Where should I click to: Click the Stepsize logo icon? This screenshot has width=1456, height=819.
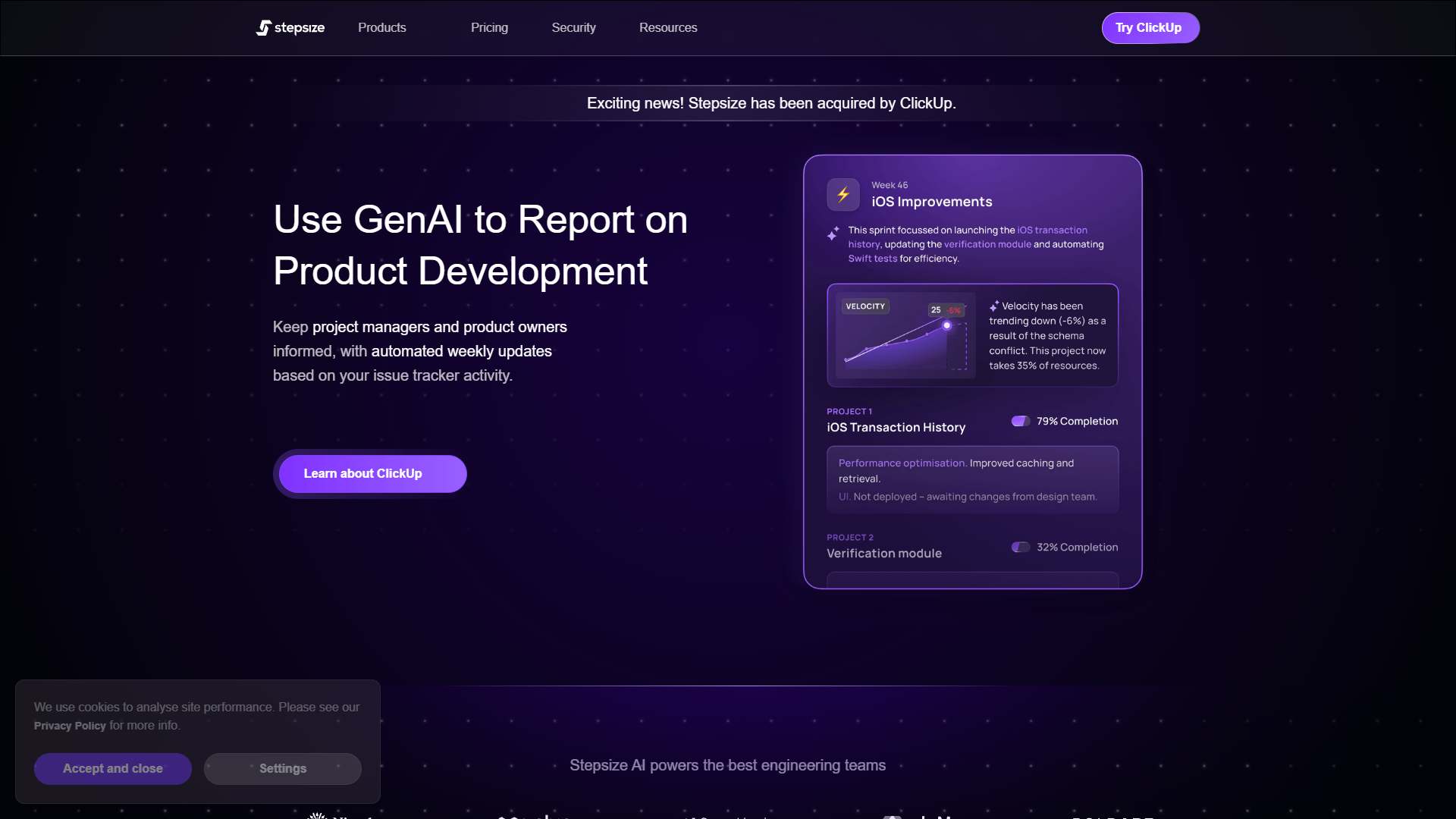[x=263, y=28]
